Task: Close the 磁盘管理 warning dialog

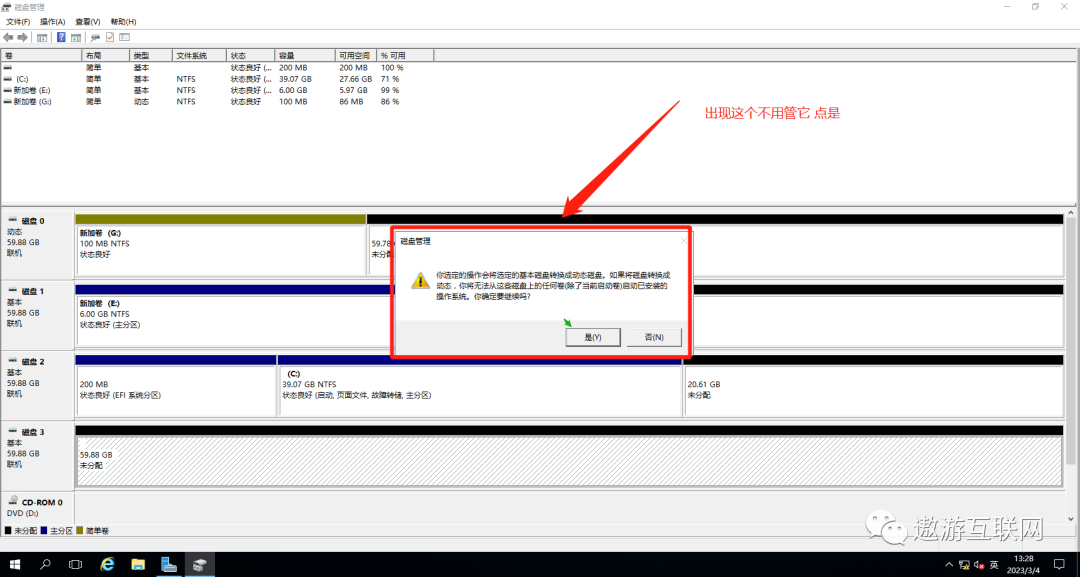Action: [683, 241]
